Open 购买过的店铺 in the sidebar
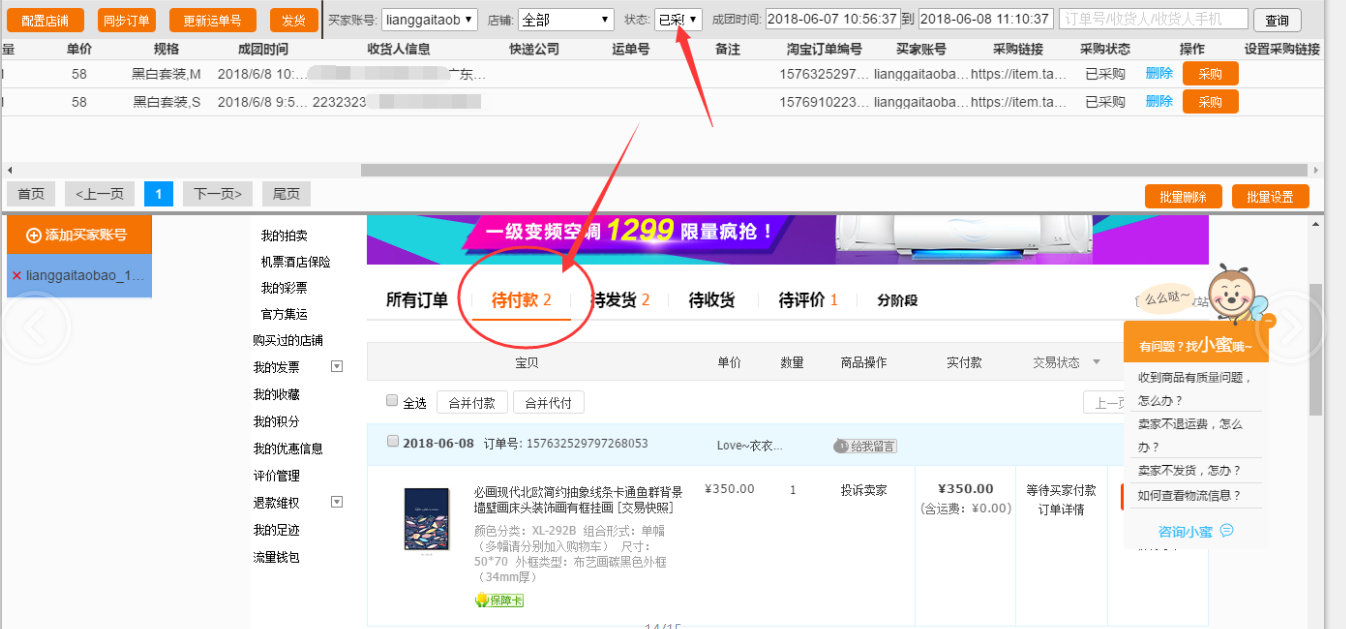 click(288, 340)
